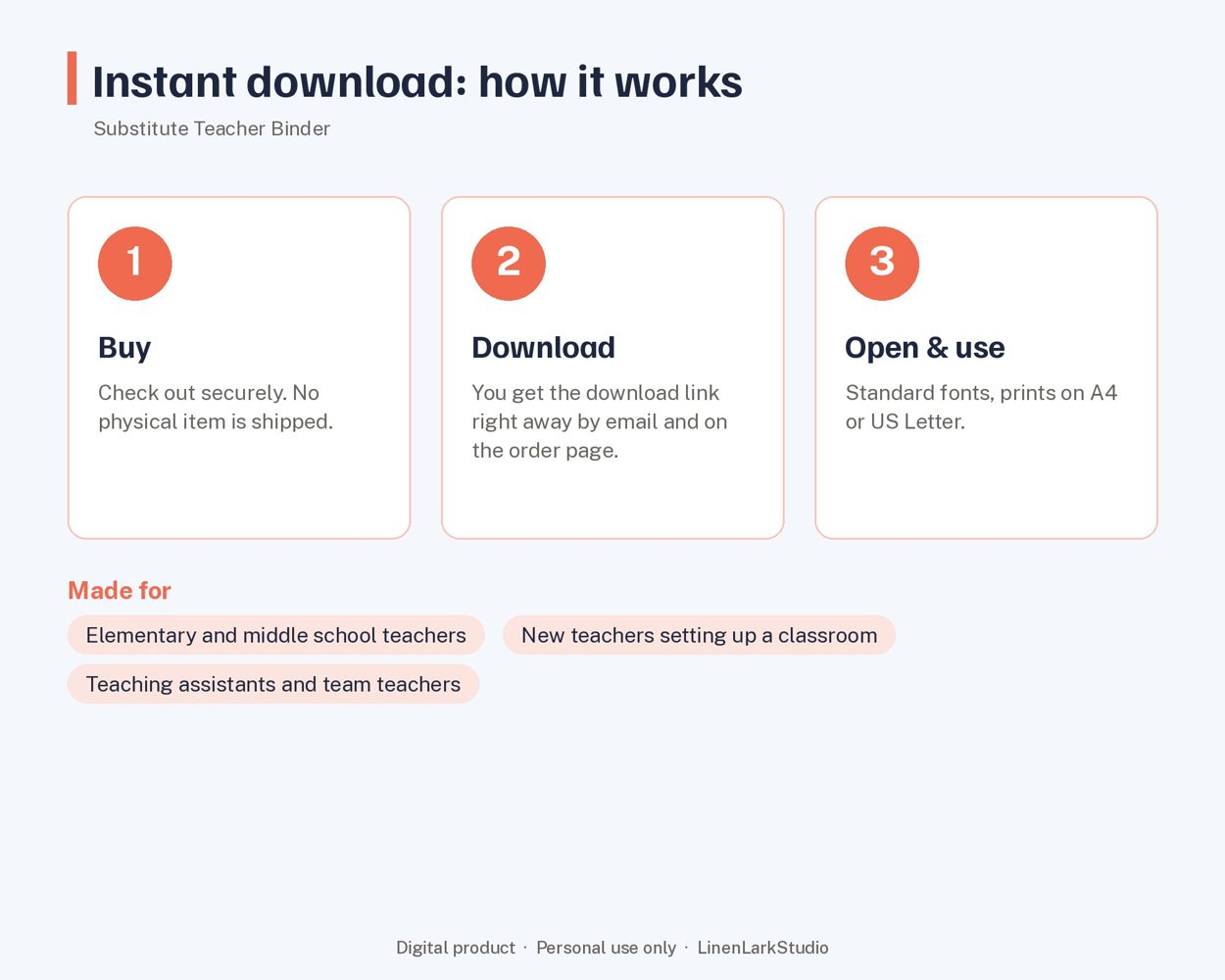Select the "Download" step heading
The image size is (1225, 980).
[x=544, y=348]
